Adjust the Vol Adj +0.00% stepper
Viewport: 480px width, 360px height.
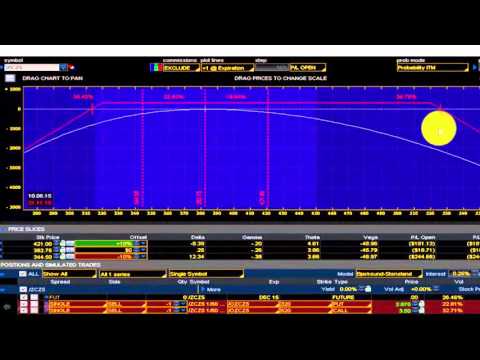[436, 289]
